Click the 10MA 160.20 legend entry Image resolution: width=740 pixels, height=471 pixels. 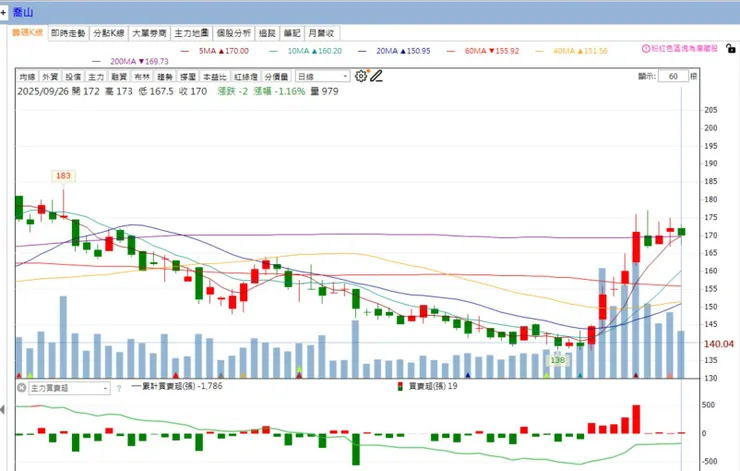click(306, 51)
